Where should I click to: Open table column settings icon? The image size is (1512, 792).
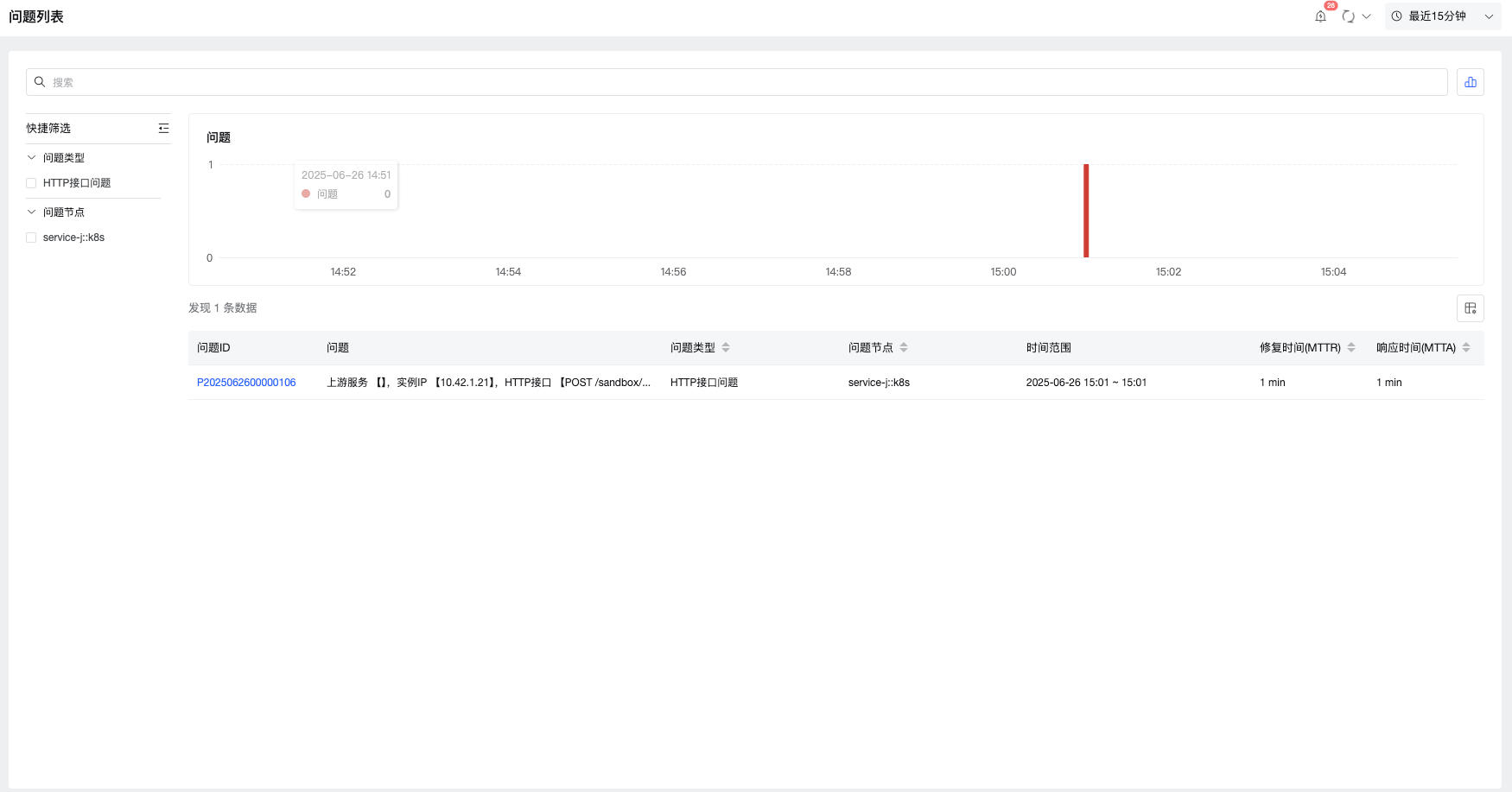1470,308
